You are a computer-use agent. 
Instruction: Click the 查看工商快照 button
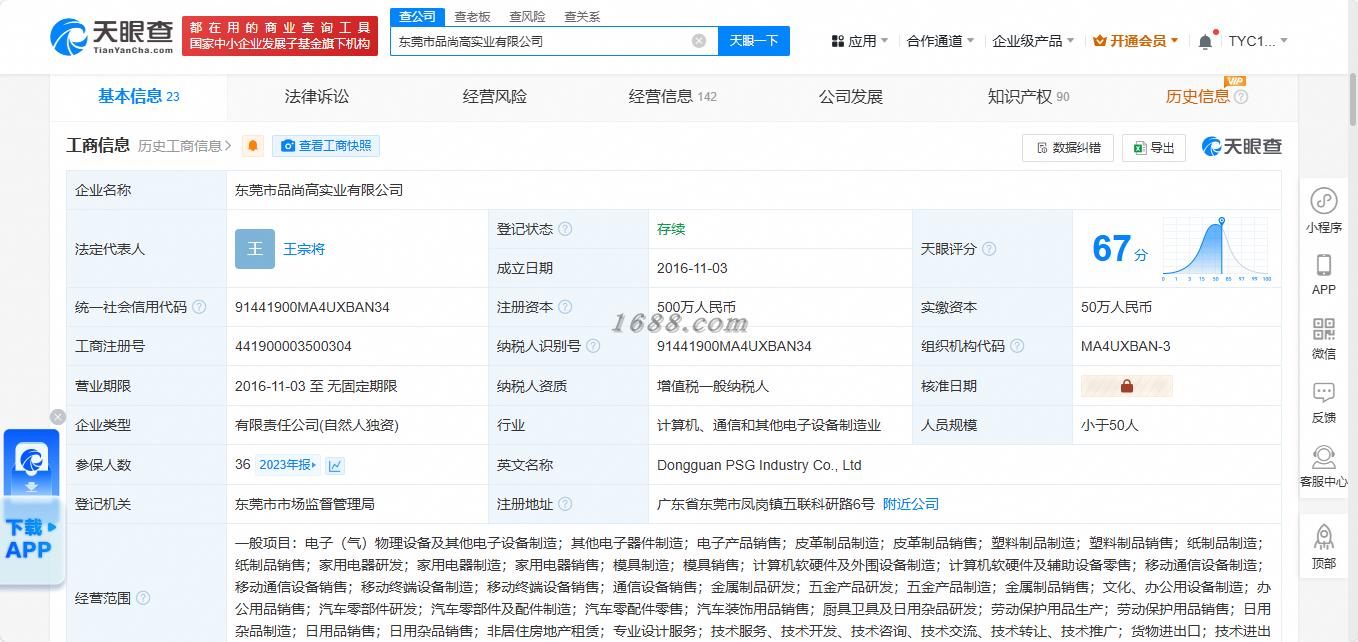pyautogui.click(x=326, y=146)
